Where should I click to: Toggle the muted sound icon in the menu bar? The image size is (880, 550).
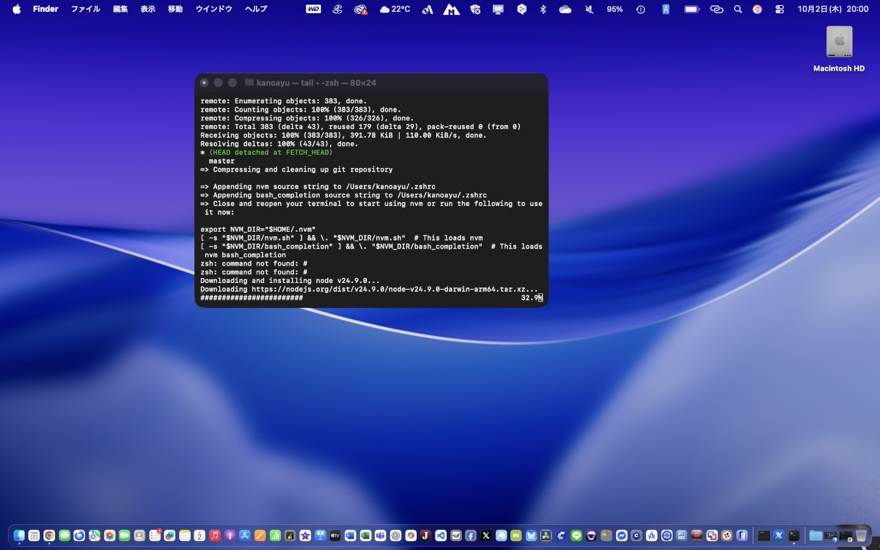589,9
